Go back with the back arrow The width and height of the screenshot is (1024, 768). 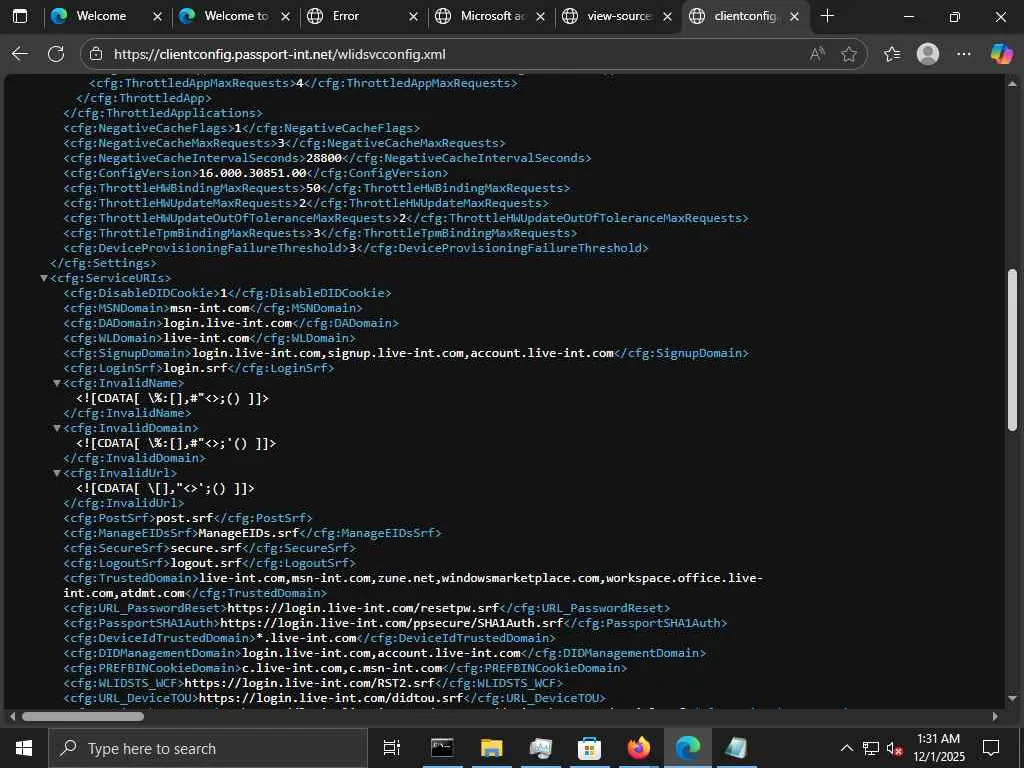pyautogui.click(x=20, y=54)
